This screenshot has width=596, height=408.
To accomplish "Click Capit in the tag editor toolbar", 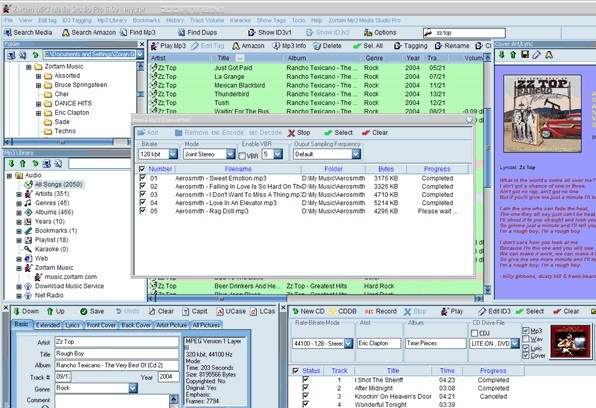I will [x=195, y=311].
